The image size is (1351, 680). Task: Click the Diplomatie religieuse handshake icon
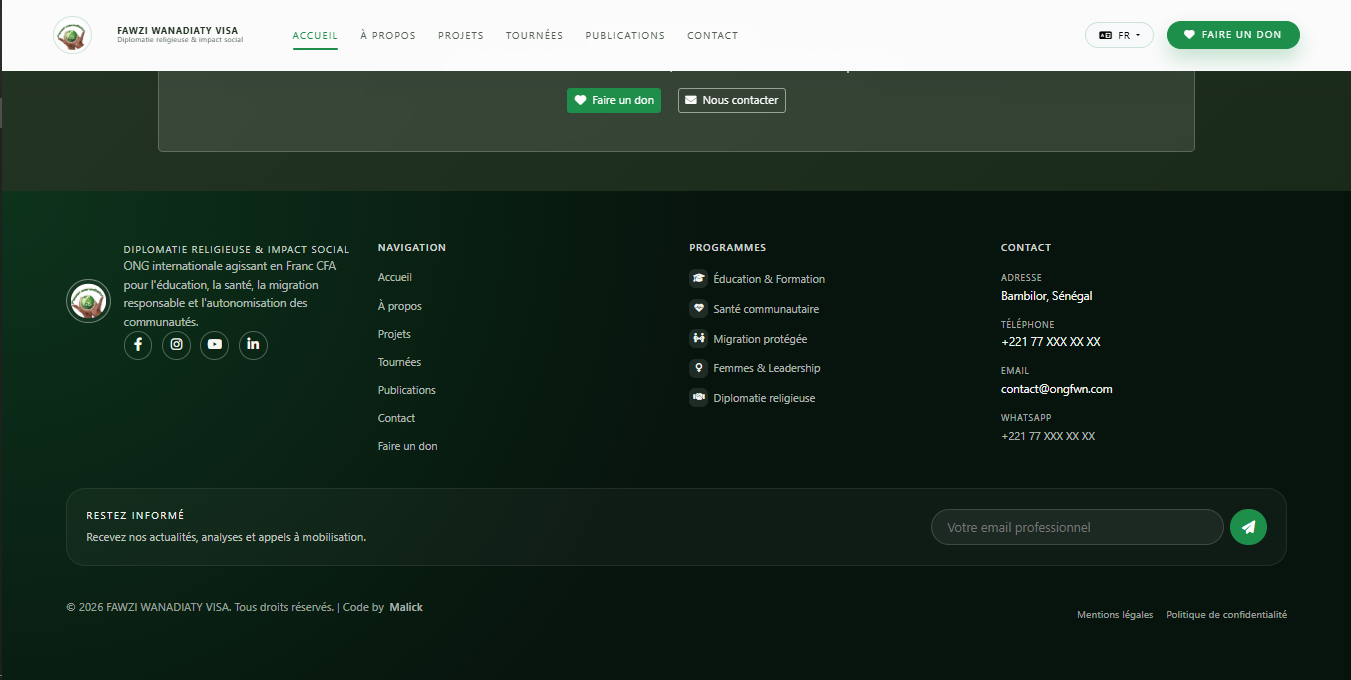coord(699,398)
